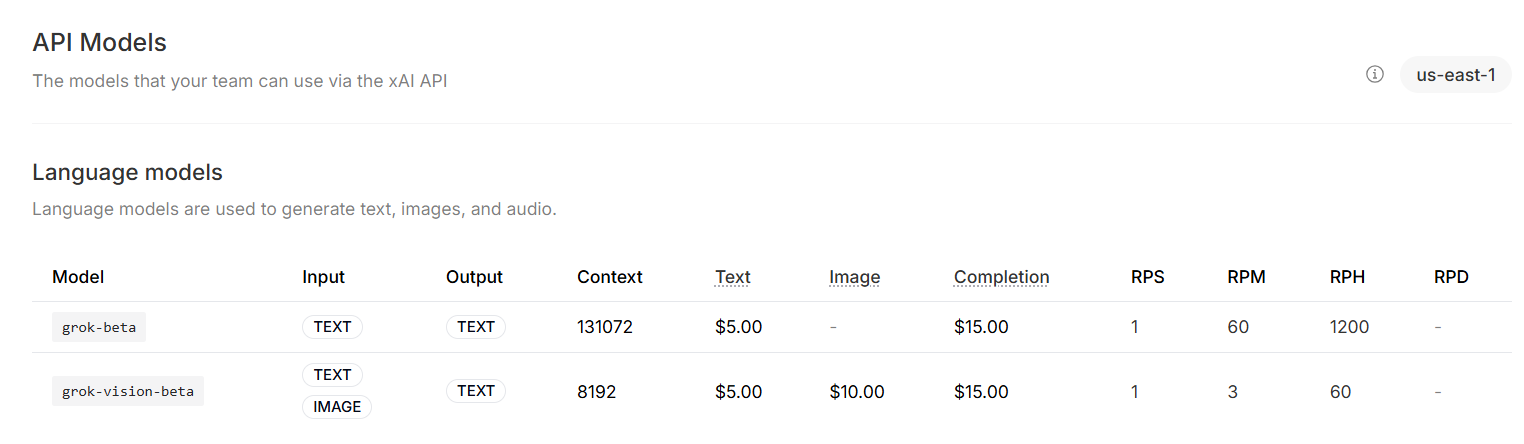This screenshot has width=1524, height=444.
Task: Click the $10.00 image price for grok-vision-beta
Action: pos(857,392)
